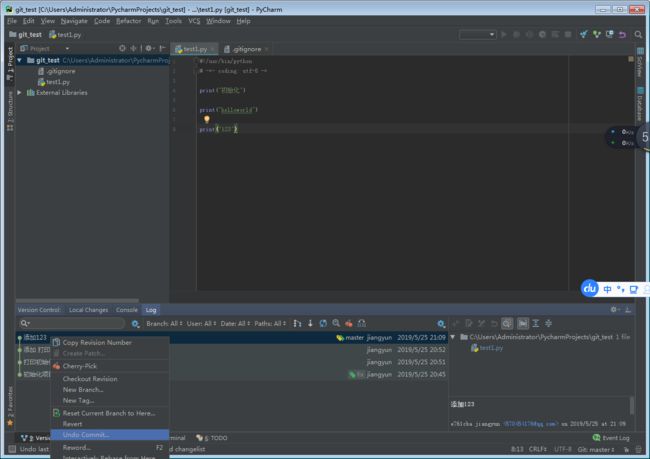Expand External Libraries tree node
This screenshot has width=650, height=459.
click(x=19, y=92)
